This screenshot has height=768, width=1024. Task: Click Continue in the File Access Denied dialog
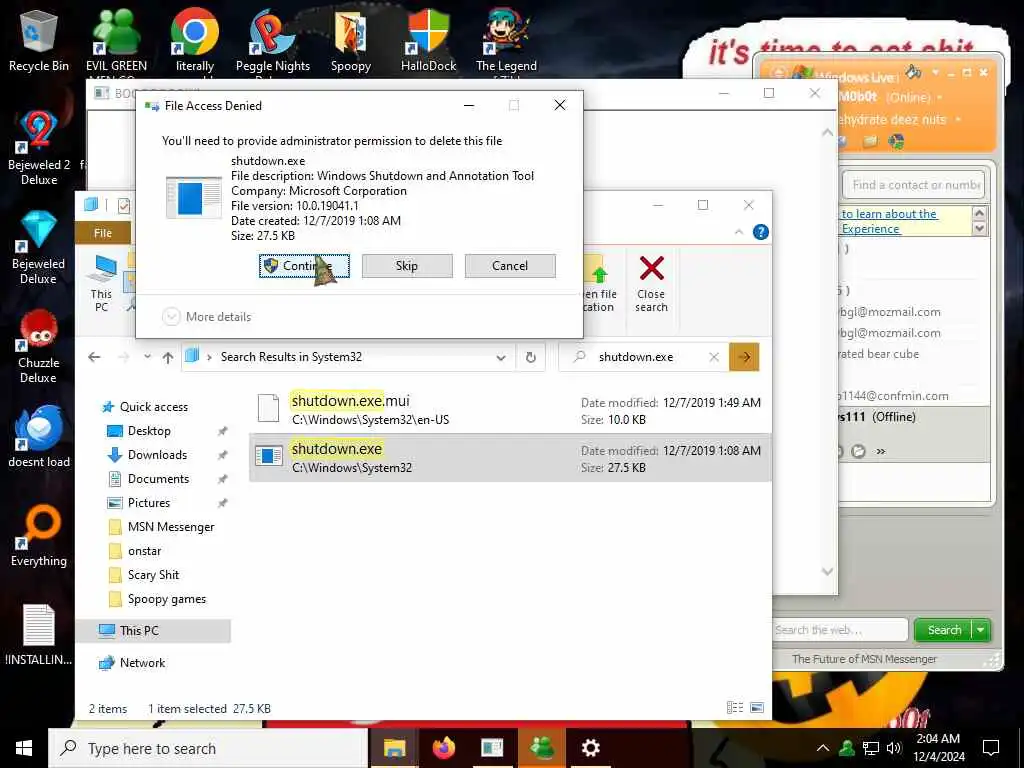tap(304, 266)
